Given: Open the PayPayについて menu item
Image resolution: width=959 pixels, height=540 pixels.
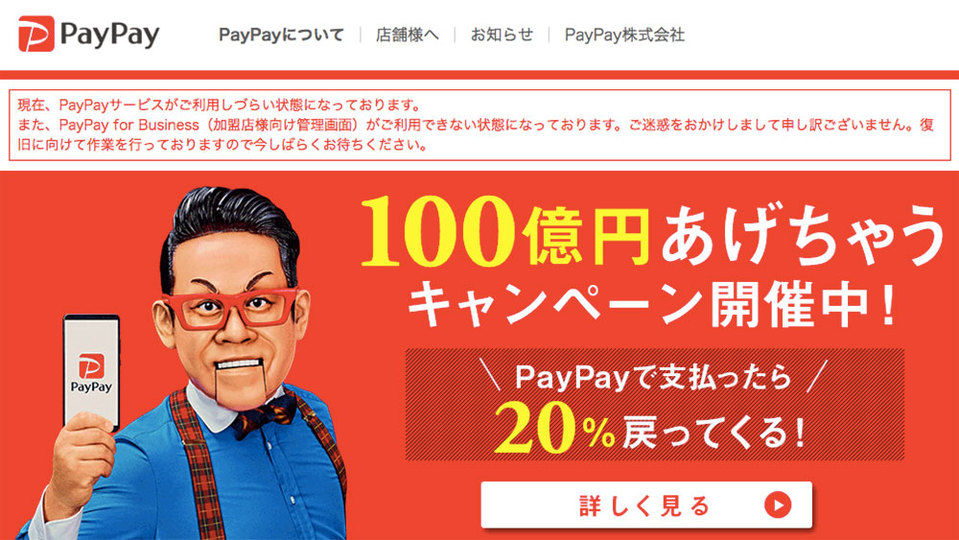Looking at the screenshot, I should tap(281, 35).
